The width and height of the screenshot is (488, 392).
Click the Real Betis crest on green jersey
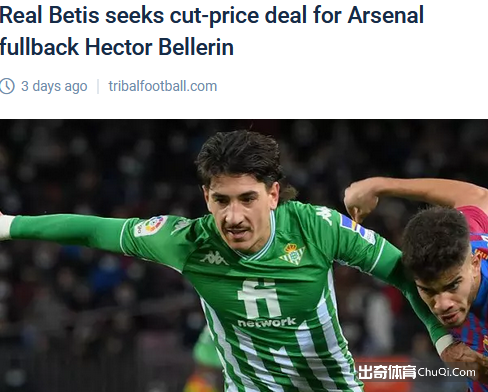[x=292, y=254]
